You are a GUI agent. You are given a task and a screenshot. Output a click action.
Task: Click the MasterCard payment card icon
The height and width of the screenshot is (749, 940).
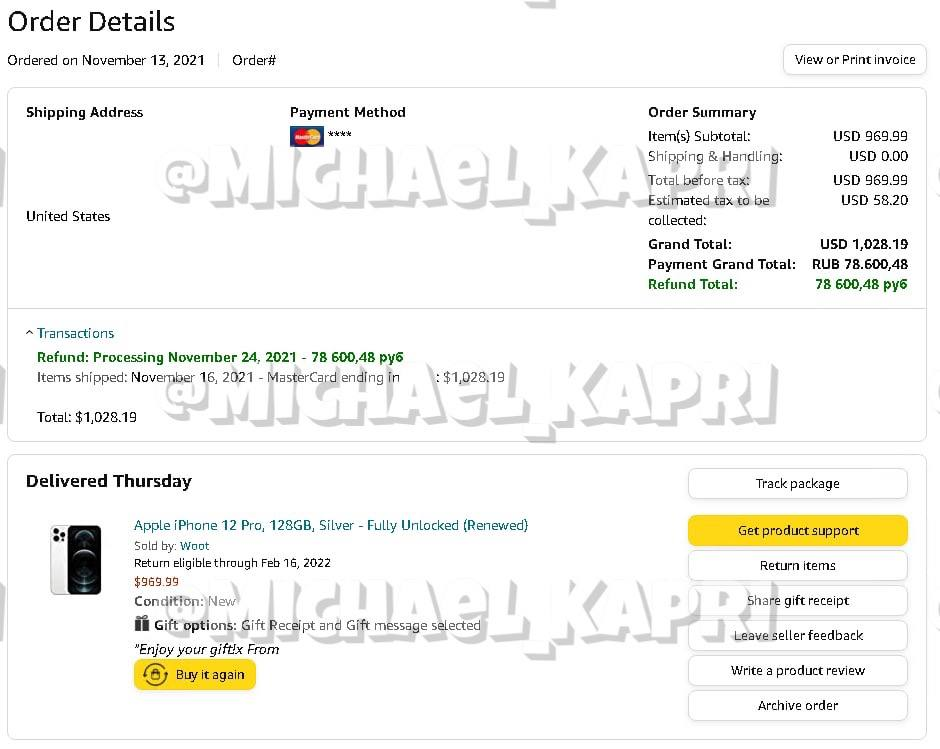click(x=306, y=136)
